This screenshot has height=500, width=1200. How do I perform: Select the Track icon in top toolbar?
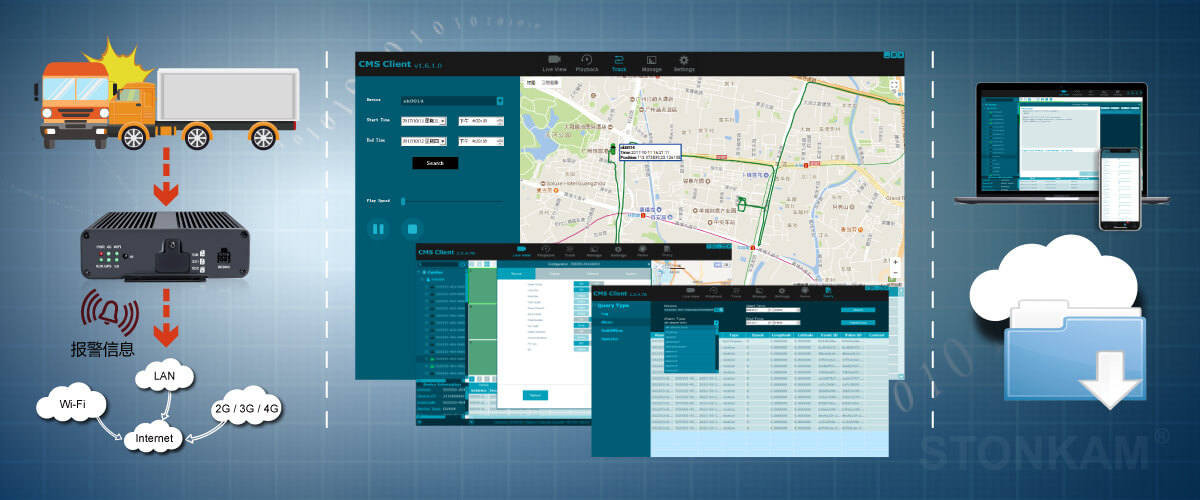click(619, 62)
